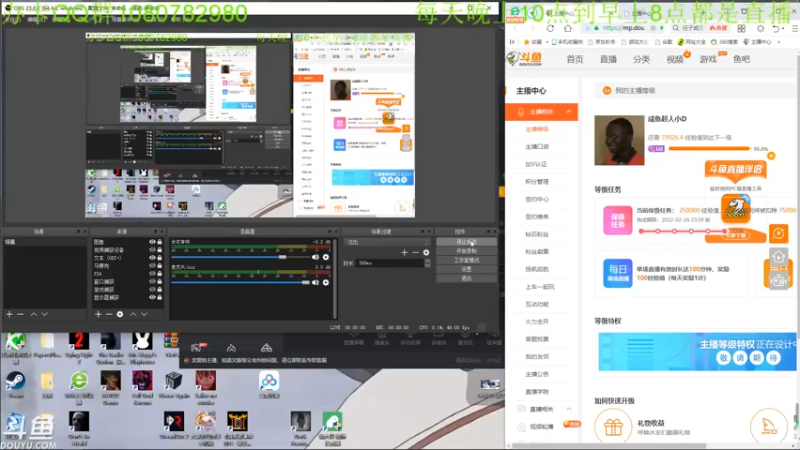The height and width of the screenshot is (450, 800).
Task: Toggle visibility of the 文本 (GDI+) source
Action: (152, 258)
